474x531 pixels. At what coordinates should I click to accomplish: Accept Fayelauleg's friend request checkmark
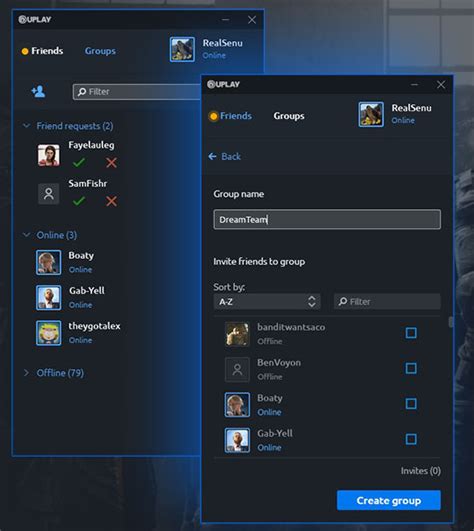point(79,163)
